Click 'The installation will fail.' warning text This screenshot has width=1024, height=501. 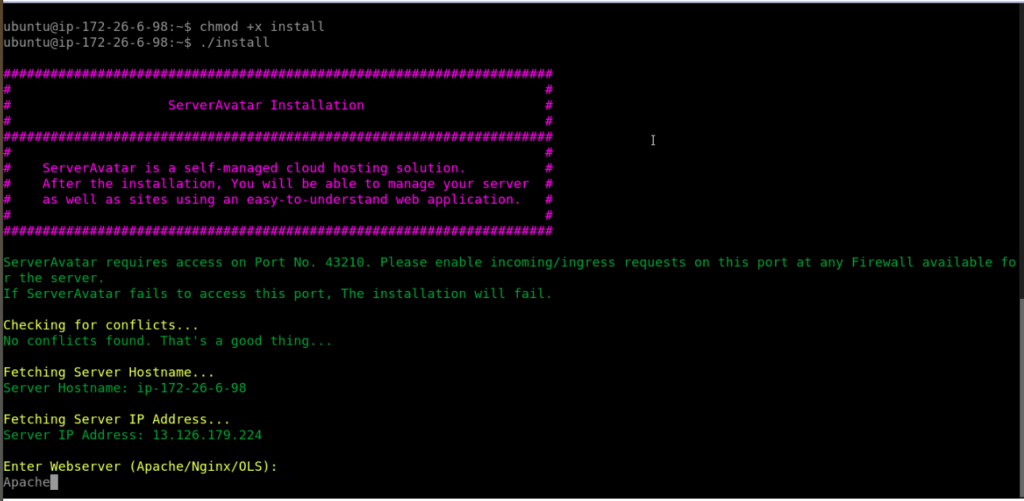click(447, 294)
